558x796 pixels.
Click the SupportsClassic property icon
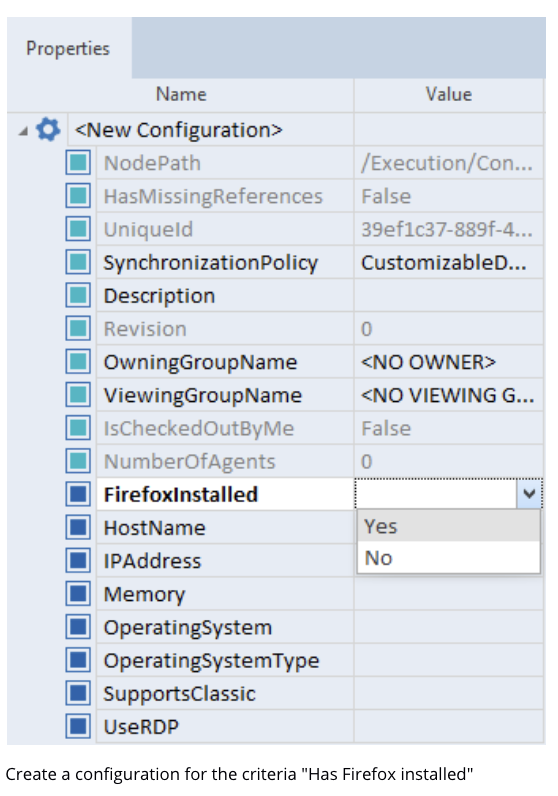coord(78,693)
